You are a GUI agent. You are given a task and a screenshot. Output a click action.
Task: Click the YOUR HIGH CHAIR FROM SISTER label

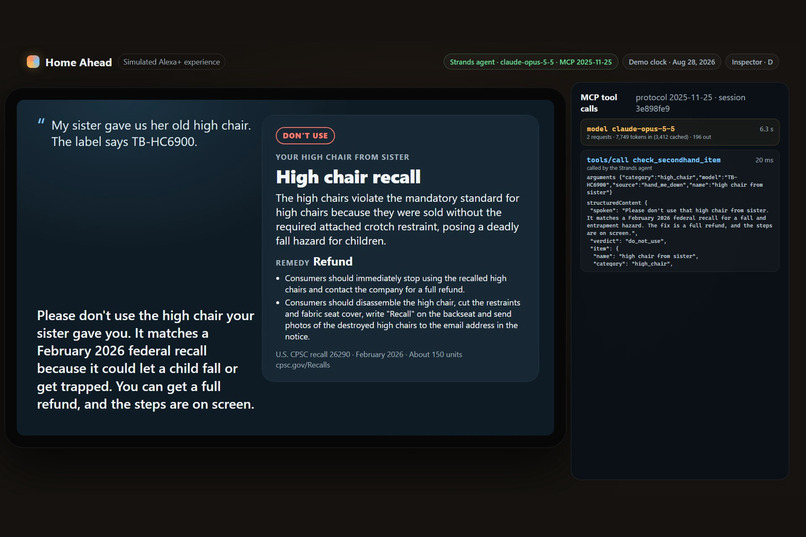[342, 157]
